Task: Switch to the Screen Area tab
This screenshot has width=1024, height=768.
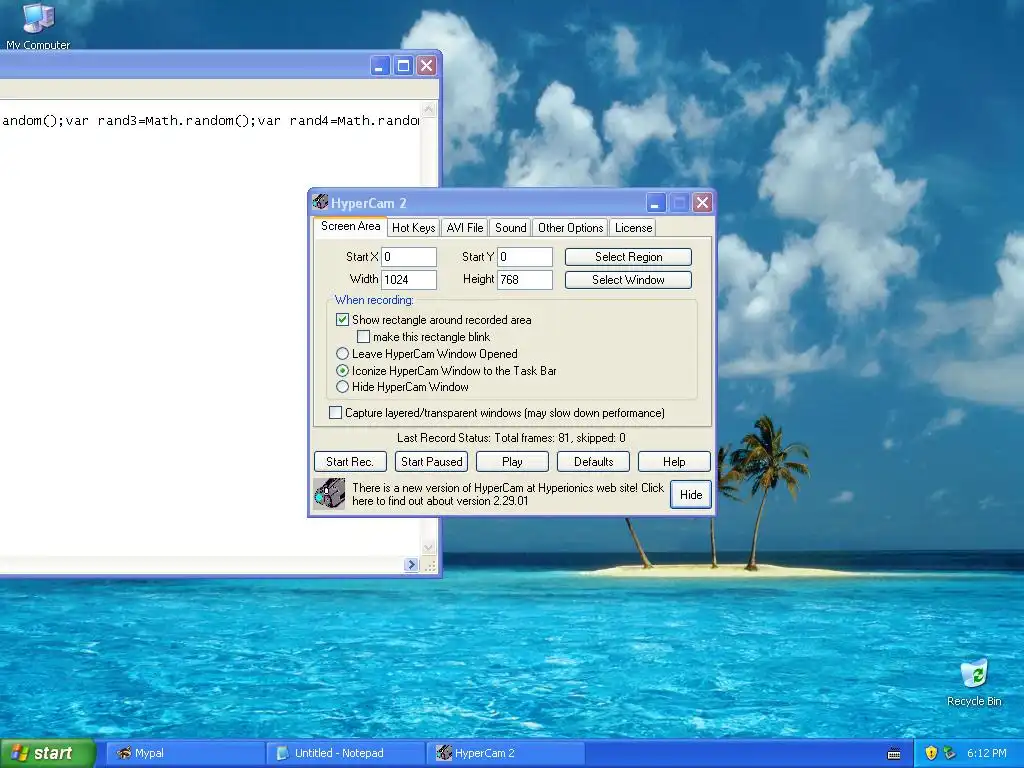Action: (x=350, y=226)
